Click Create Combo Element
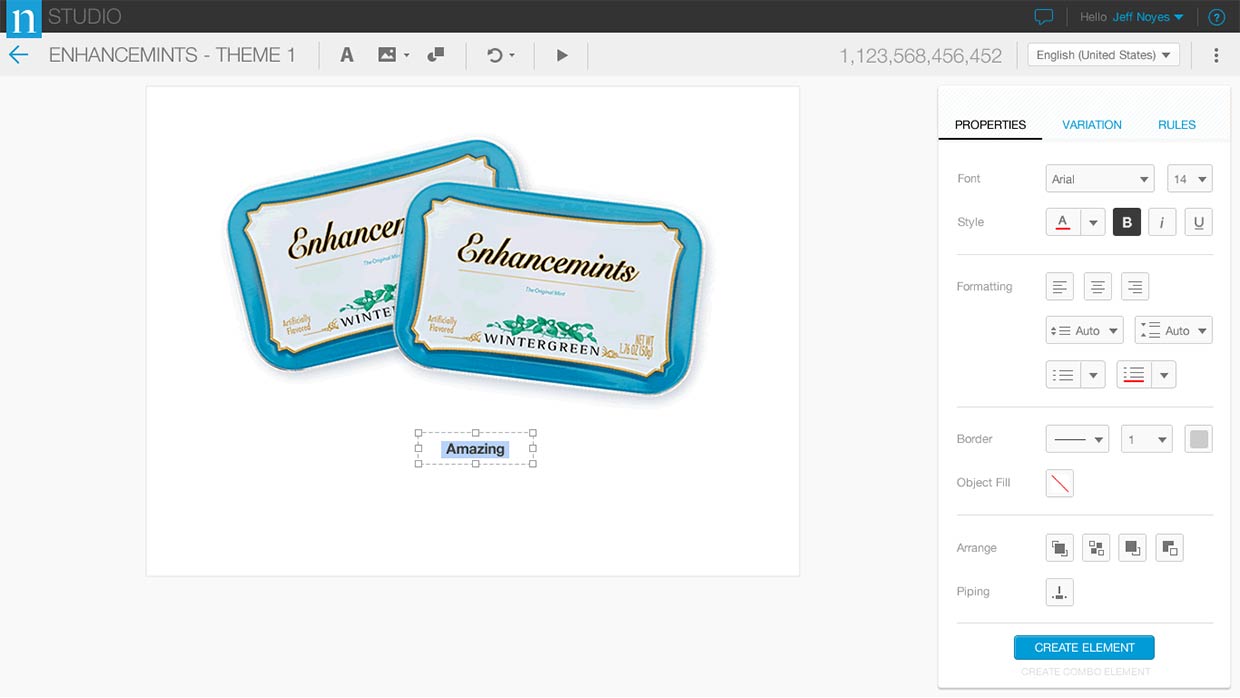 click(x=1086, y=672)
